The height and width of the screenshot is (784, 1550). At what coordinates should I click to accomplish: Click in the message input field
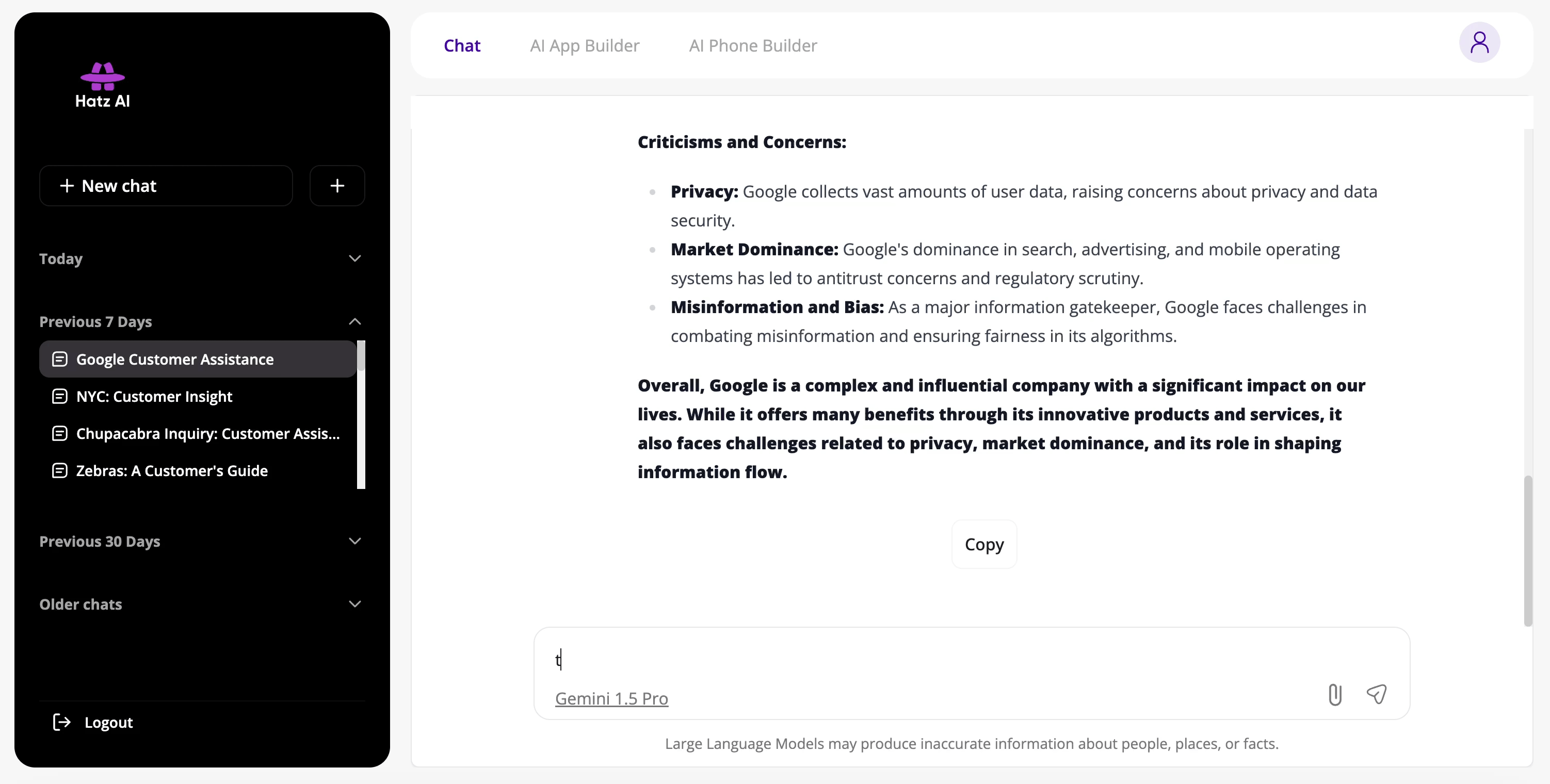click(971, 660)
